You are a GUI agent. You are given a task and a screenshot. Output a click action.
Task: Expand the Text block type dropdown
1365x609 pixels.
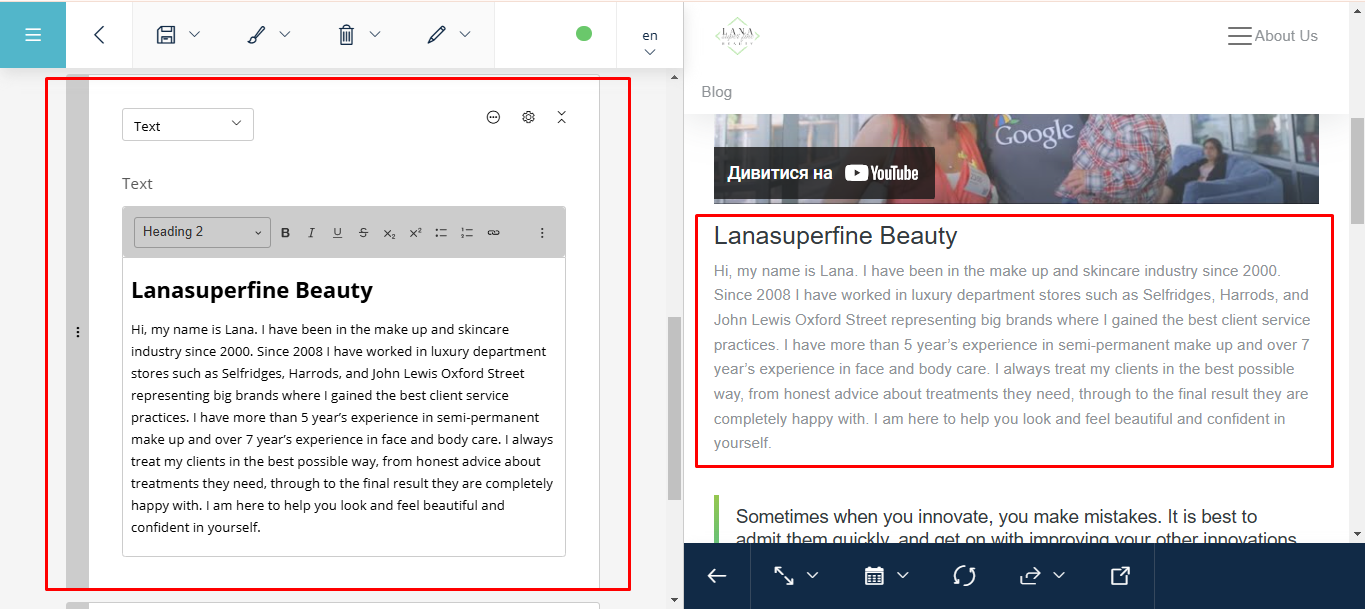[x=187, y=124]
